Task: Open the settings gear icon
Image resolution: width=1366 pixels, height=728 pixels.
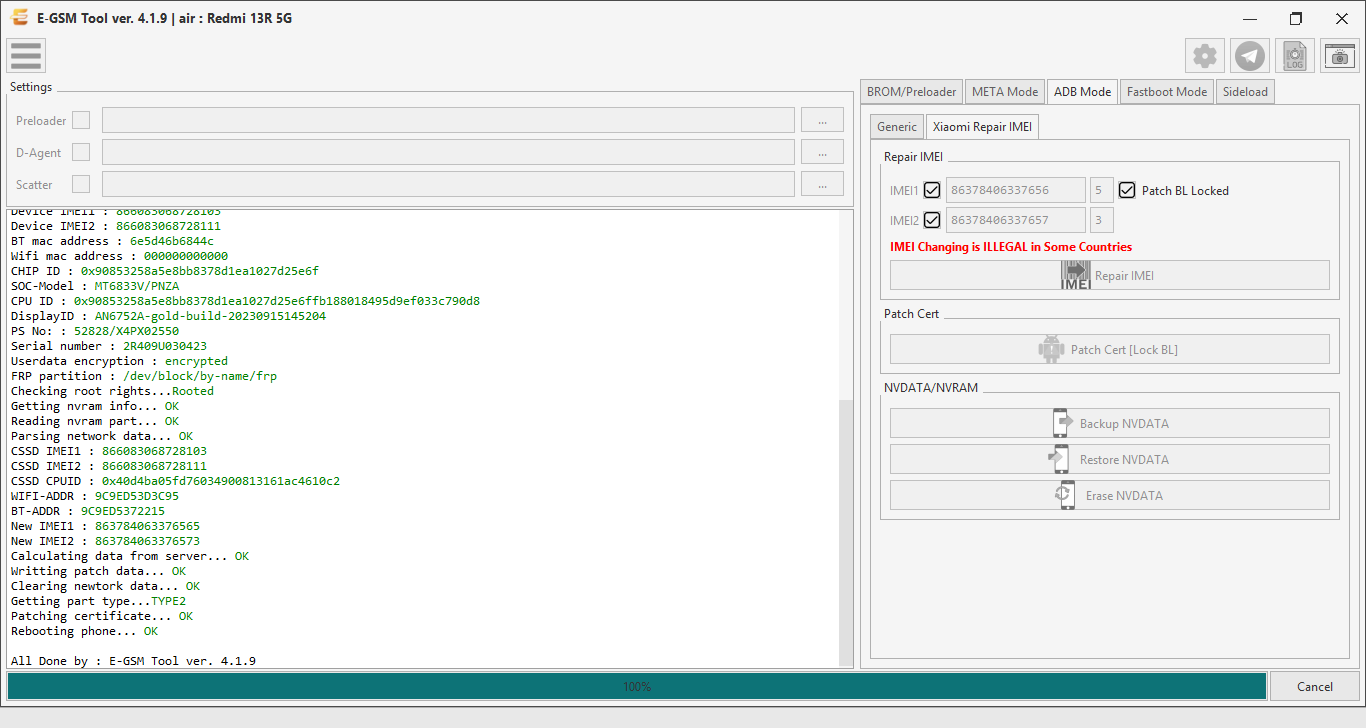Action: tap(1205, 56)
